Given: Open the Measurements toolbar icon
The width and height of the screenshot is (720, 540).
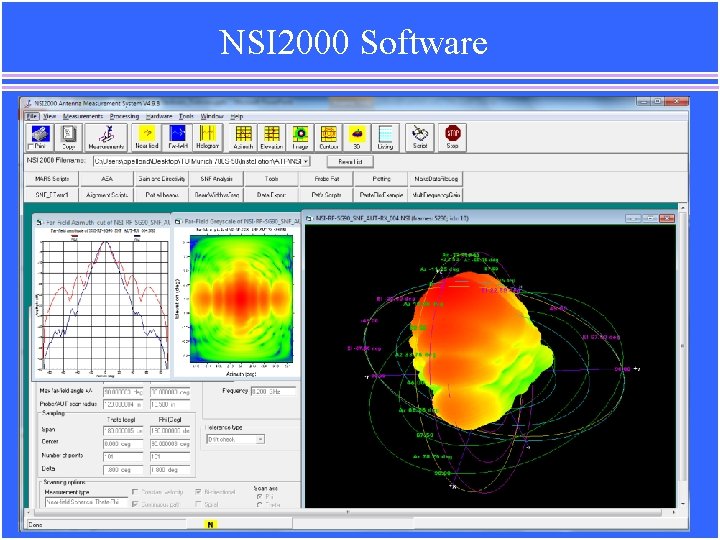Looking at the screenshot, I should coord(106,137).
